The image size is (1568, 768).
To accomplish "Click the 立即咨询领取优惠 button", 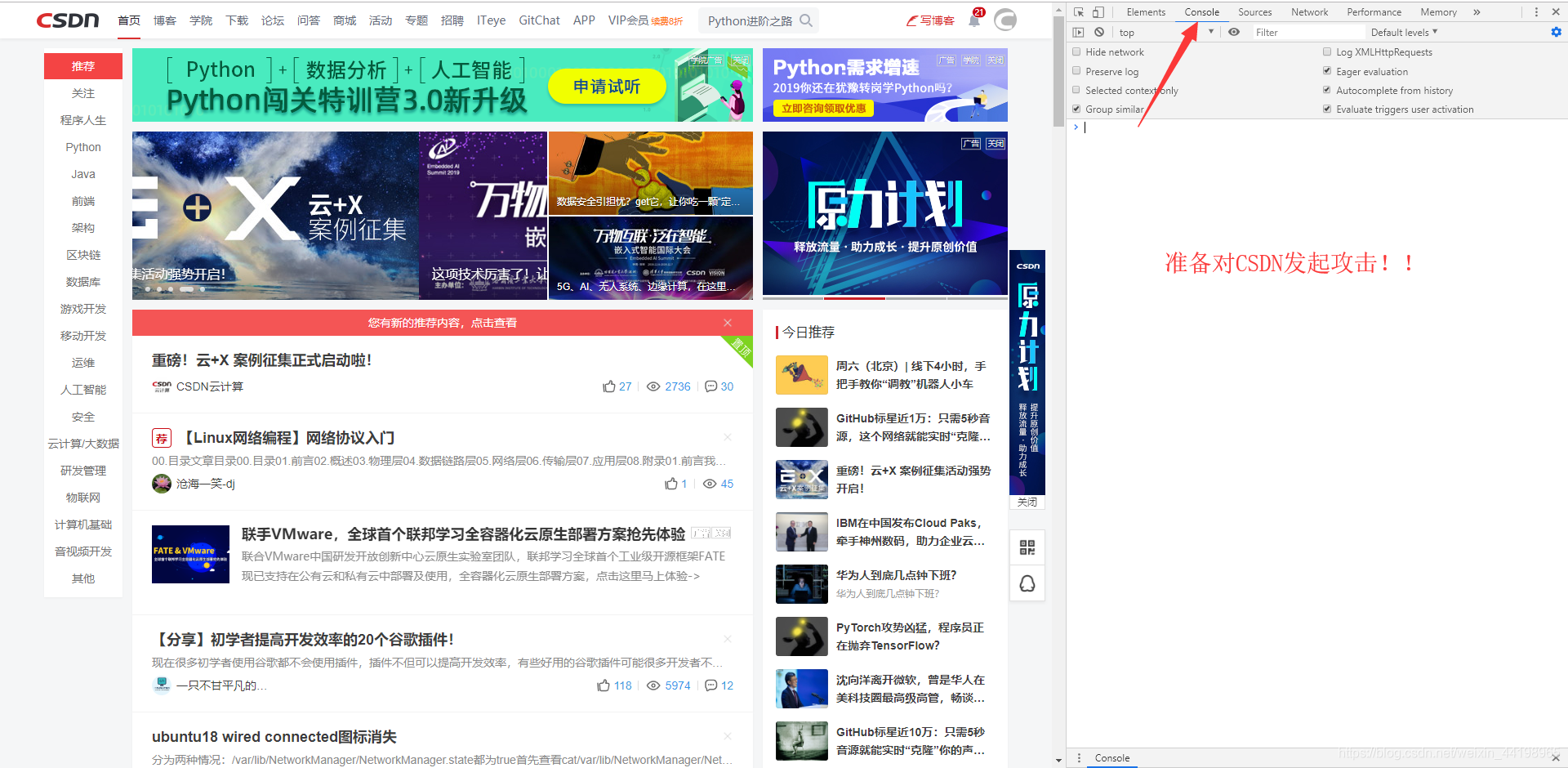I will click(x=823, y=108).
